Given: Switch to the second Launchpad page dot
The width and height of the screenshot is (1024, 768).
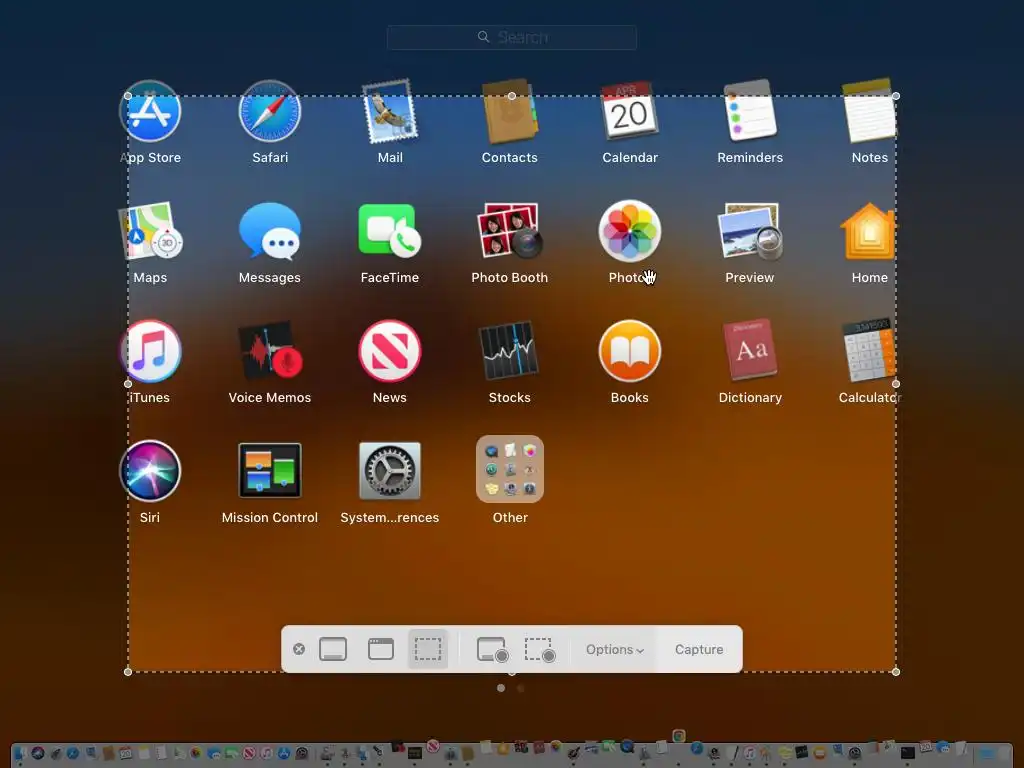Looking at the screenshot, I should click(520, 688).
